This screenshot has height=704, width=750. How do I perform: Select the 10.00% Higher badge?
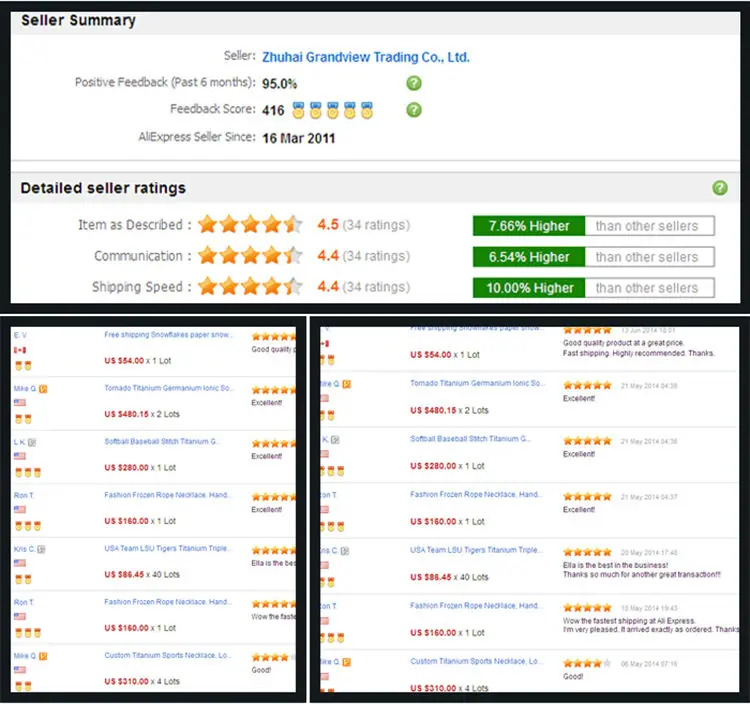[x=529, y=288]
